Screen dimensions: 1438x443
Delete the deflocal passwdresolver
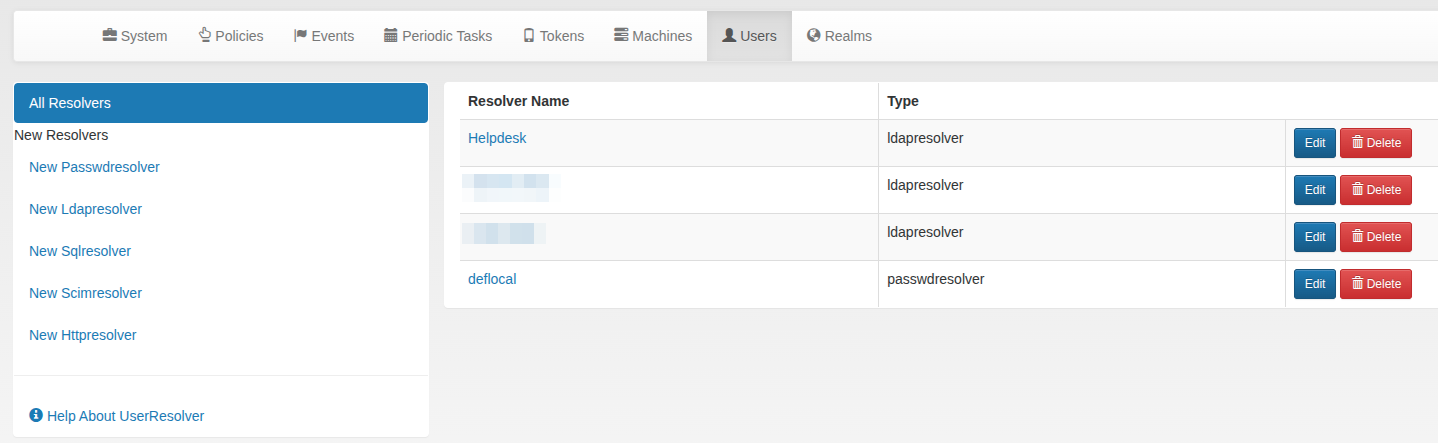1375,284
